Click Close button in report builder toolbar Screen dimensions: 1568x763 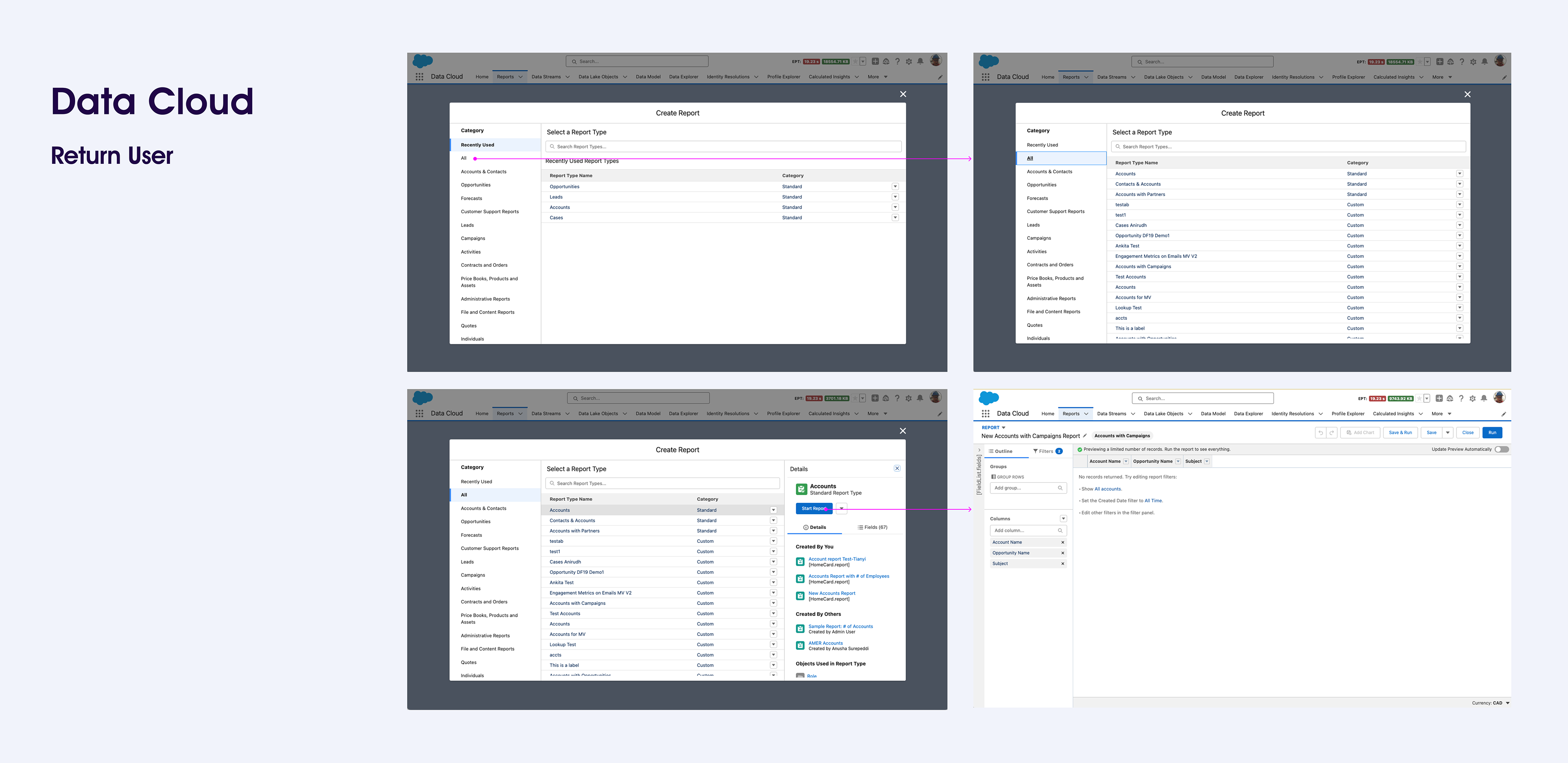tap(1468, 432)
